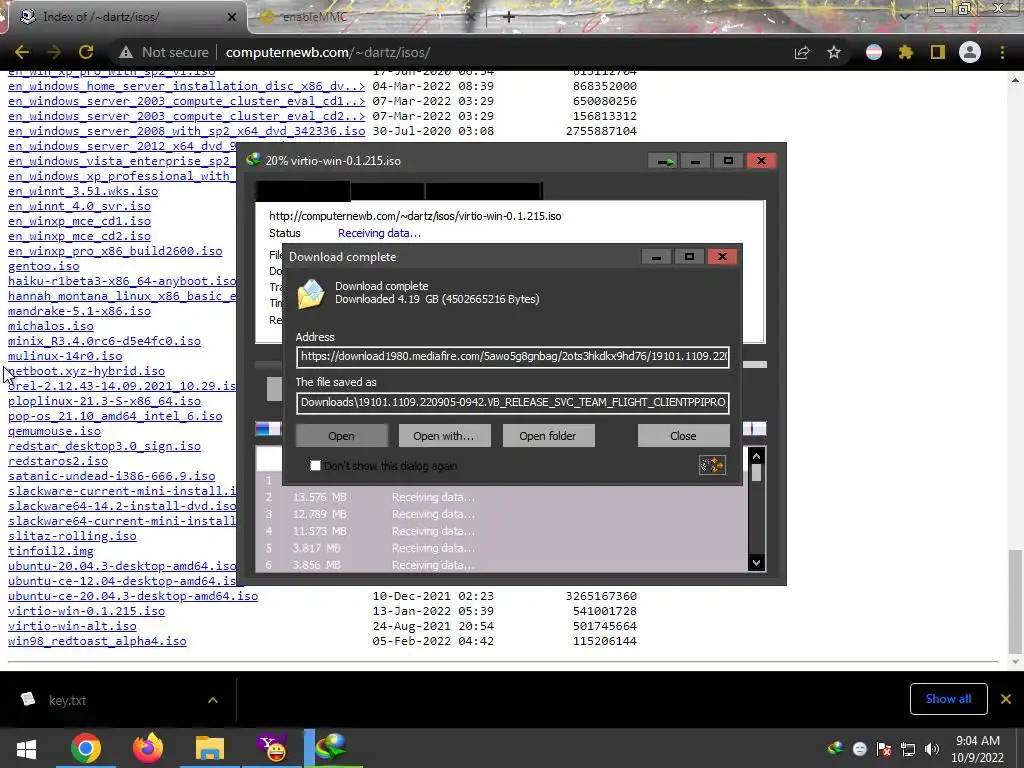Open the striped flag extension icon
The height and width of the screenshot is (768, 1024).
[874, 52]
